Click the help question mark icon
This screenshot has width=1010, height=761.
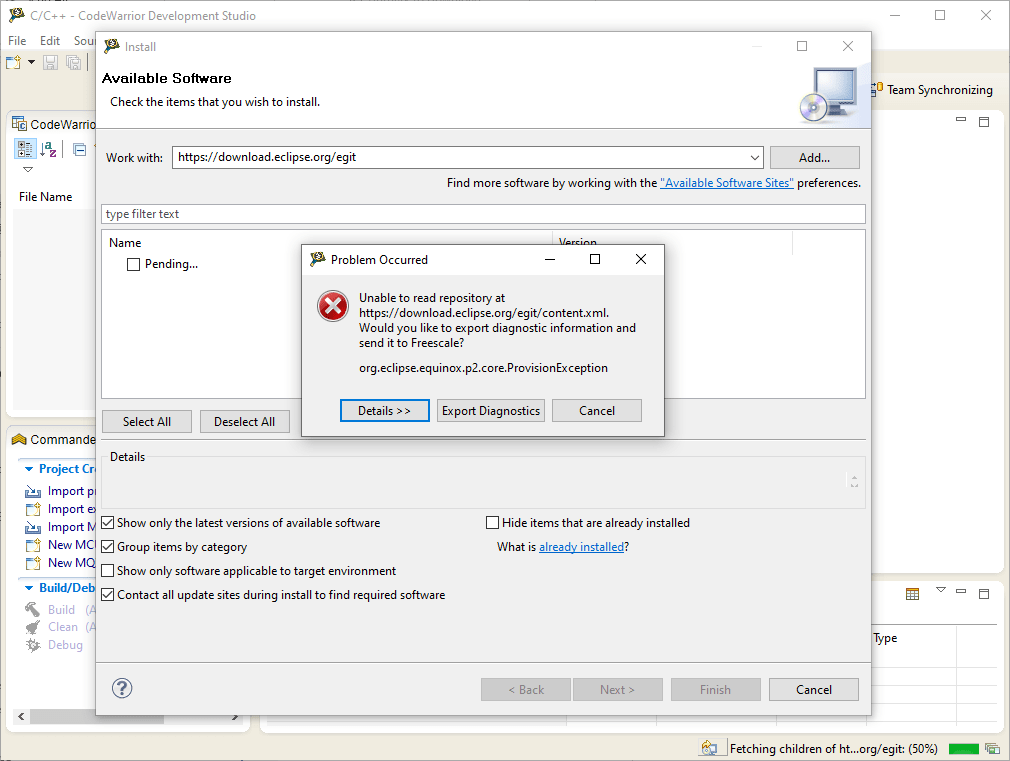(x=122, y=688)
